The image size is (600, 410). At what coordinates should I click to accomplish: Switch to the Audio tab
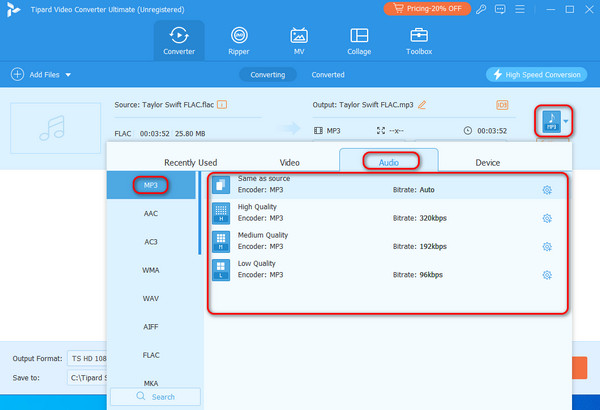coord(389,160)
